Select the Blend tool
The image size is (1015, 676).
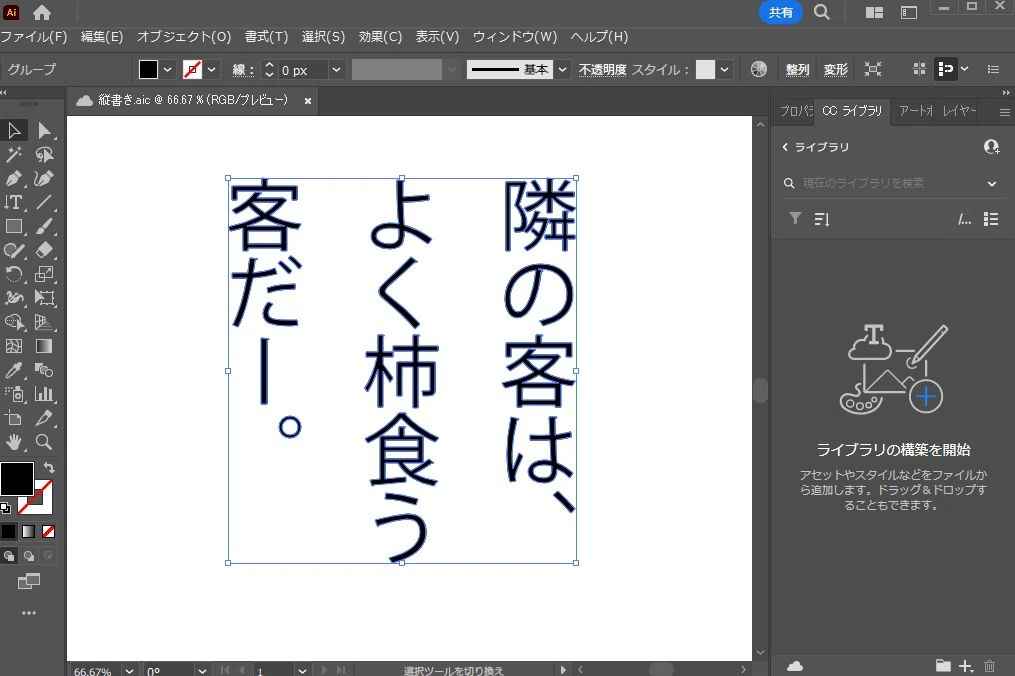point(43,370)
